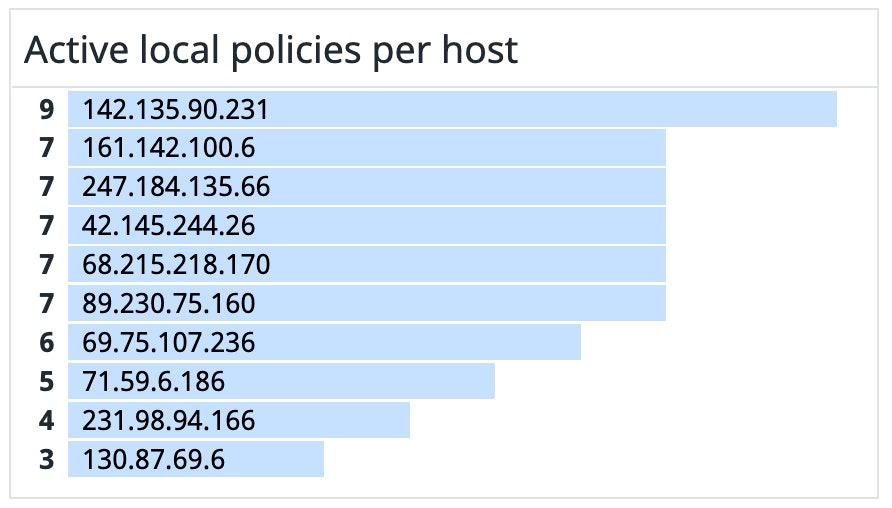The width and height of the screenshot is (892, 508).
Task: Select the count 7 beside 247.184.135.66
Action: pos(46,187)
